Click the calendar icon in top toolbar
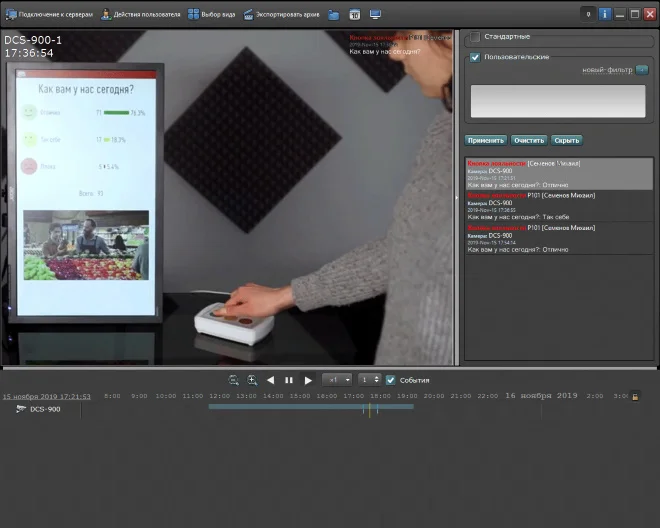Viewport: 660px width, 528px height. [354, 15]
